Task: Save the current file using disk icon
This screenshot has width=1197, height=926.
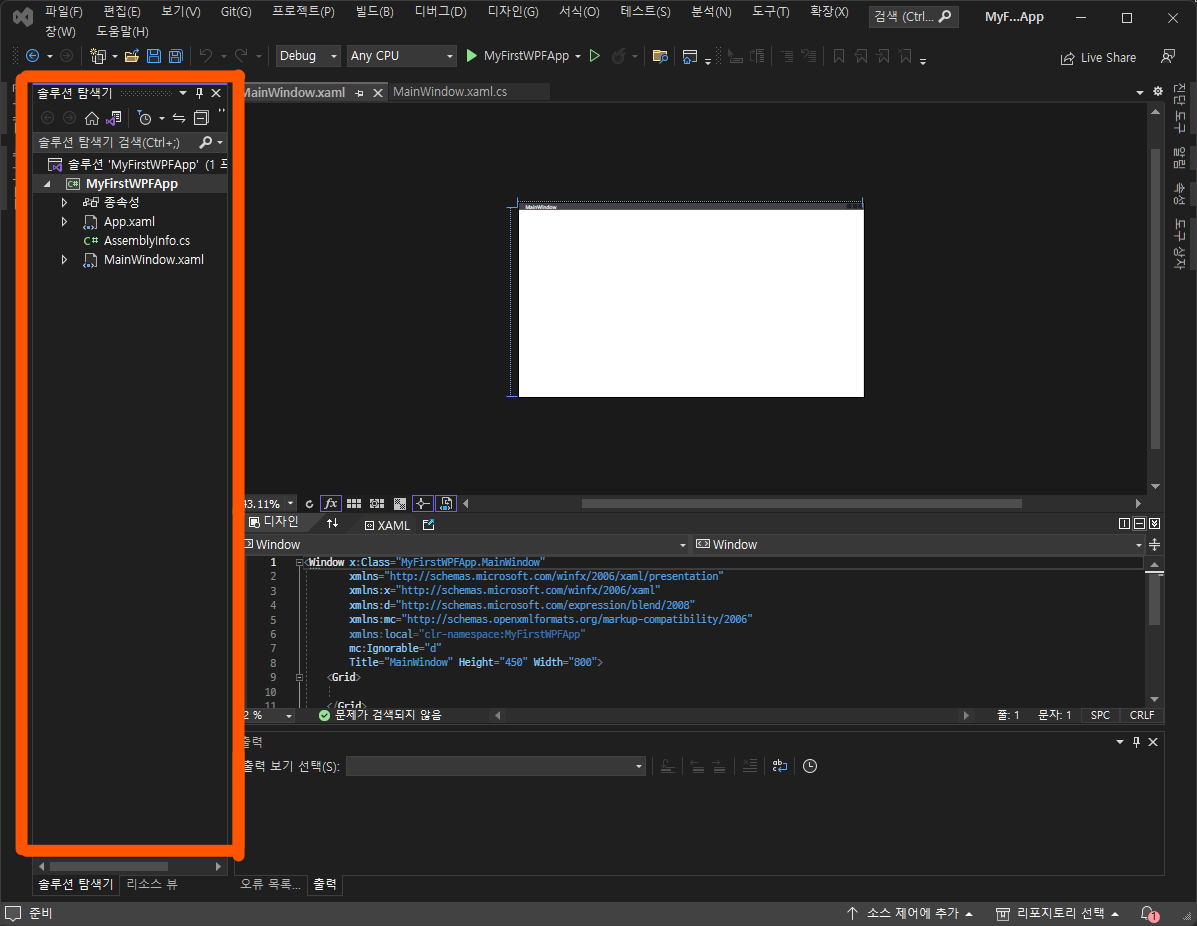Action: click(x=153, y=56)
